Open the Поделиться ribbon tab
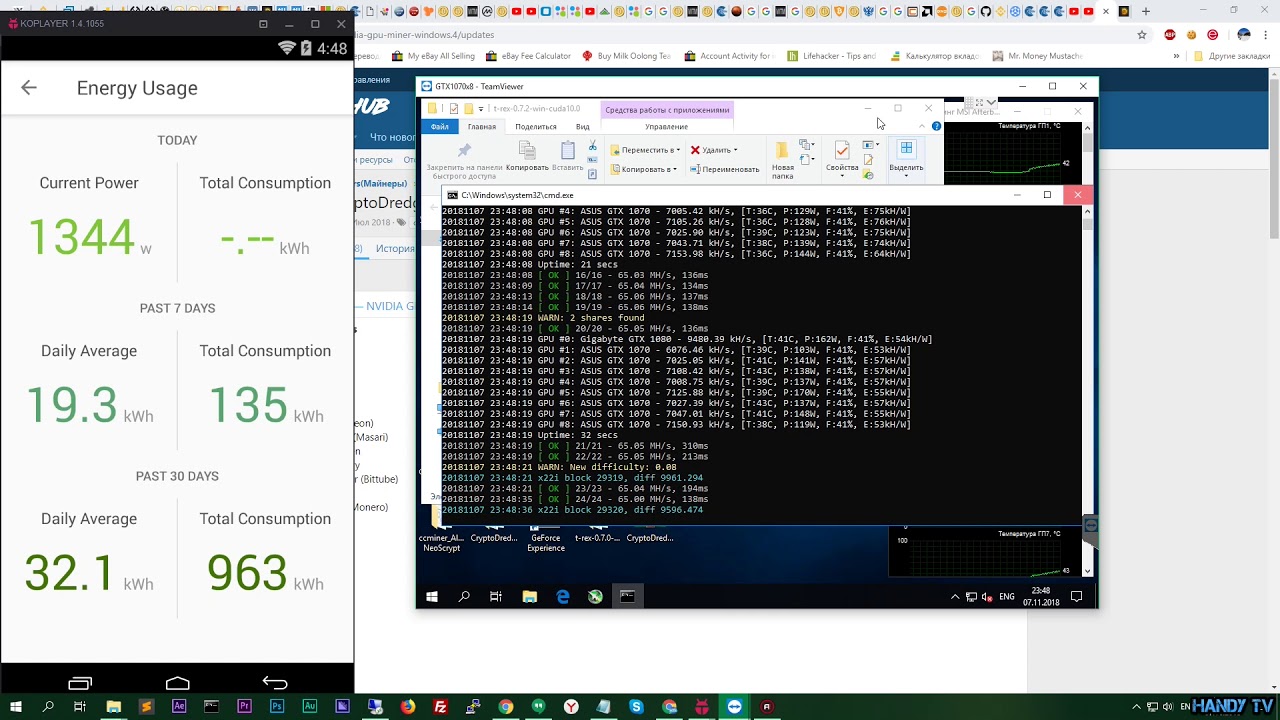 (x=535, y=127)
